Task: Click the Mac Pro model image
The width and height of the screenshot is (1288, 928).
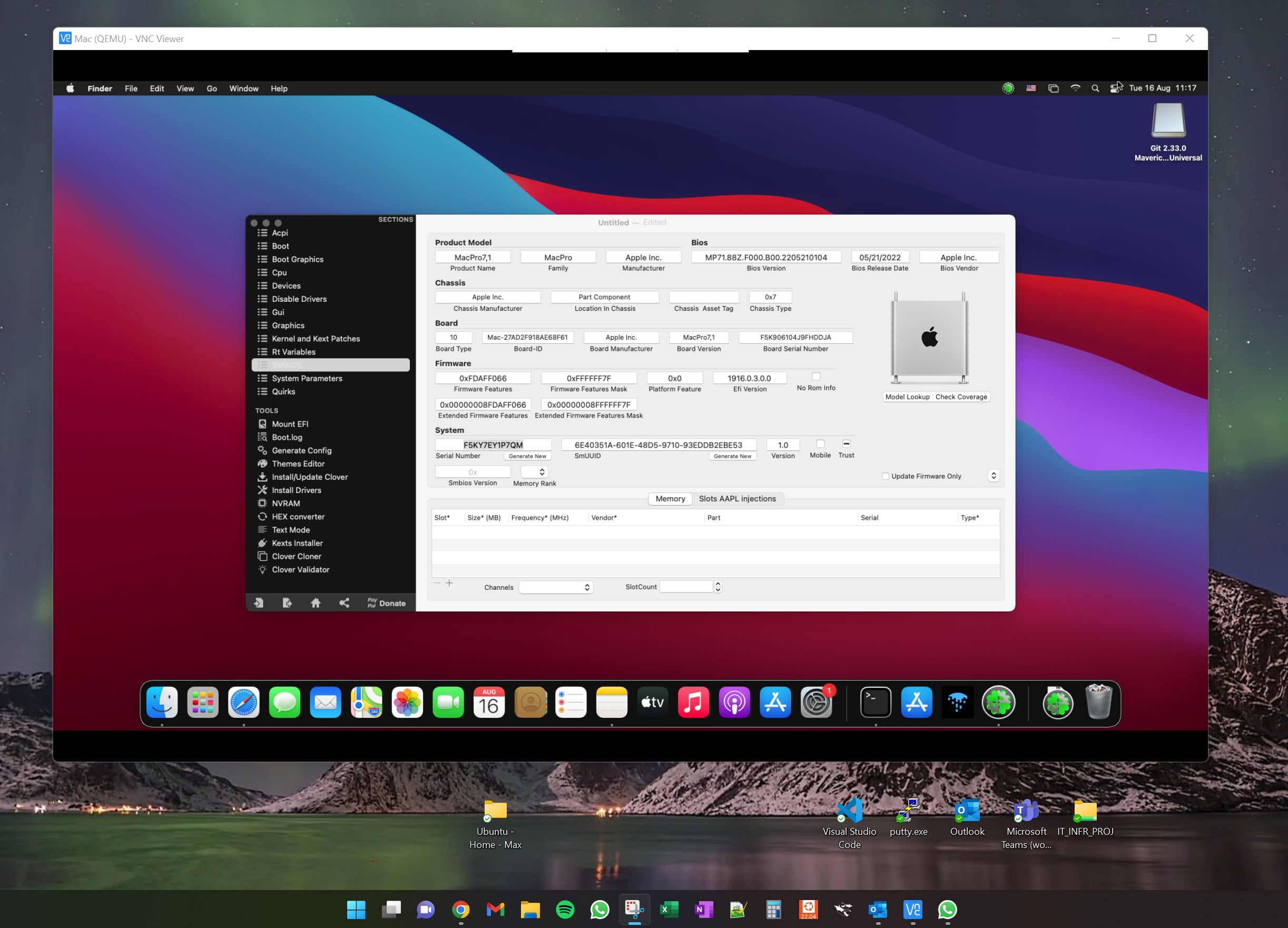Action: tap(929, 339)
